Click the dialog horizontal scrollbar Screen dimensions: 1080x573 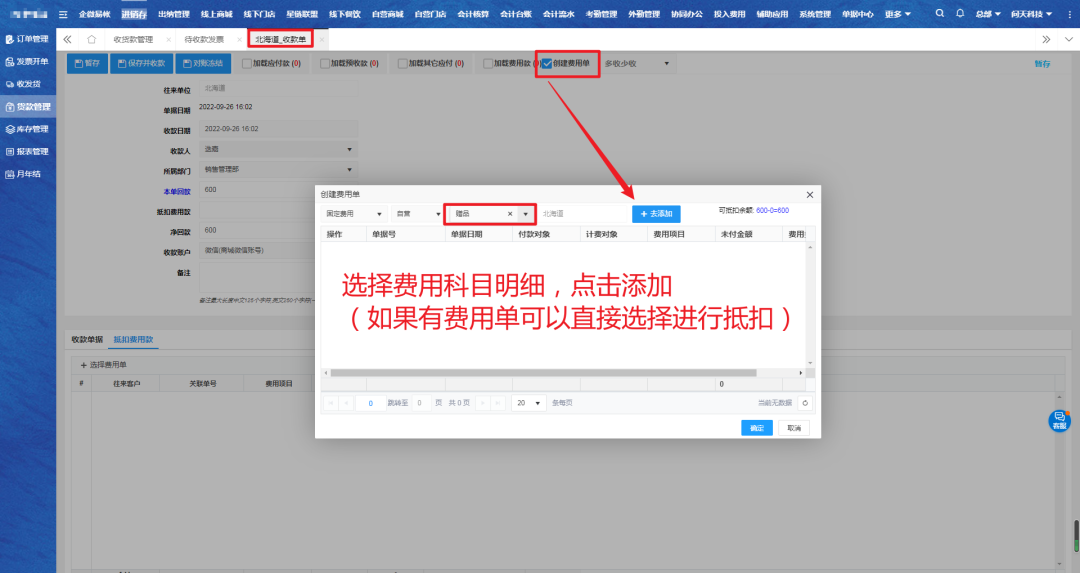543,373
